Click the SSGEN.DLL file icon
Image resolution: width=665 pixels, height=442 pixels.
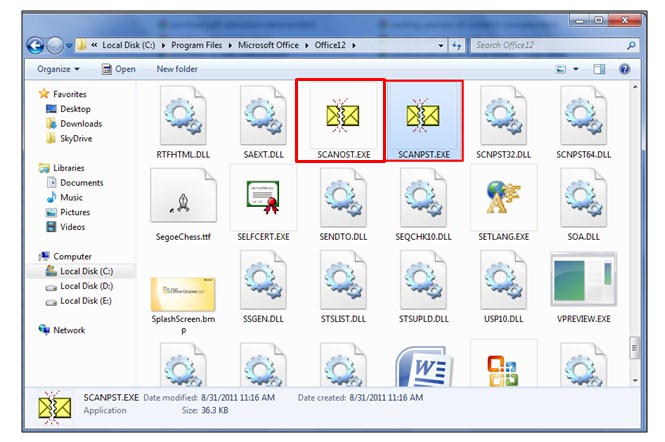(x=263, y=280)
